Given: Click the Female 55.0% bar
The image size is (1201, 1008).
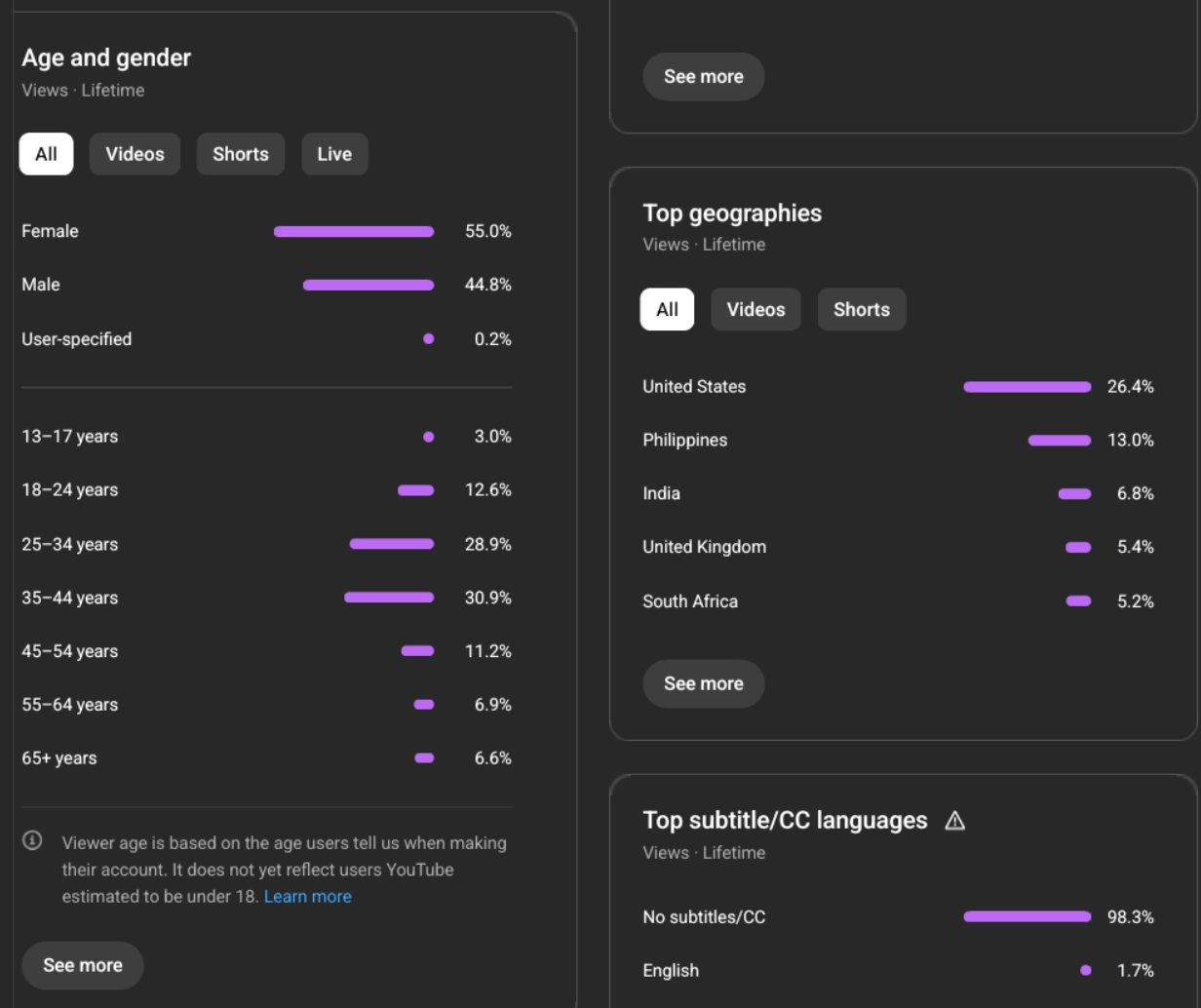Looking at the screenshot, I should point(354,232).
